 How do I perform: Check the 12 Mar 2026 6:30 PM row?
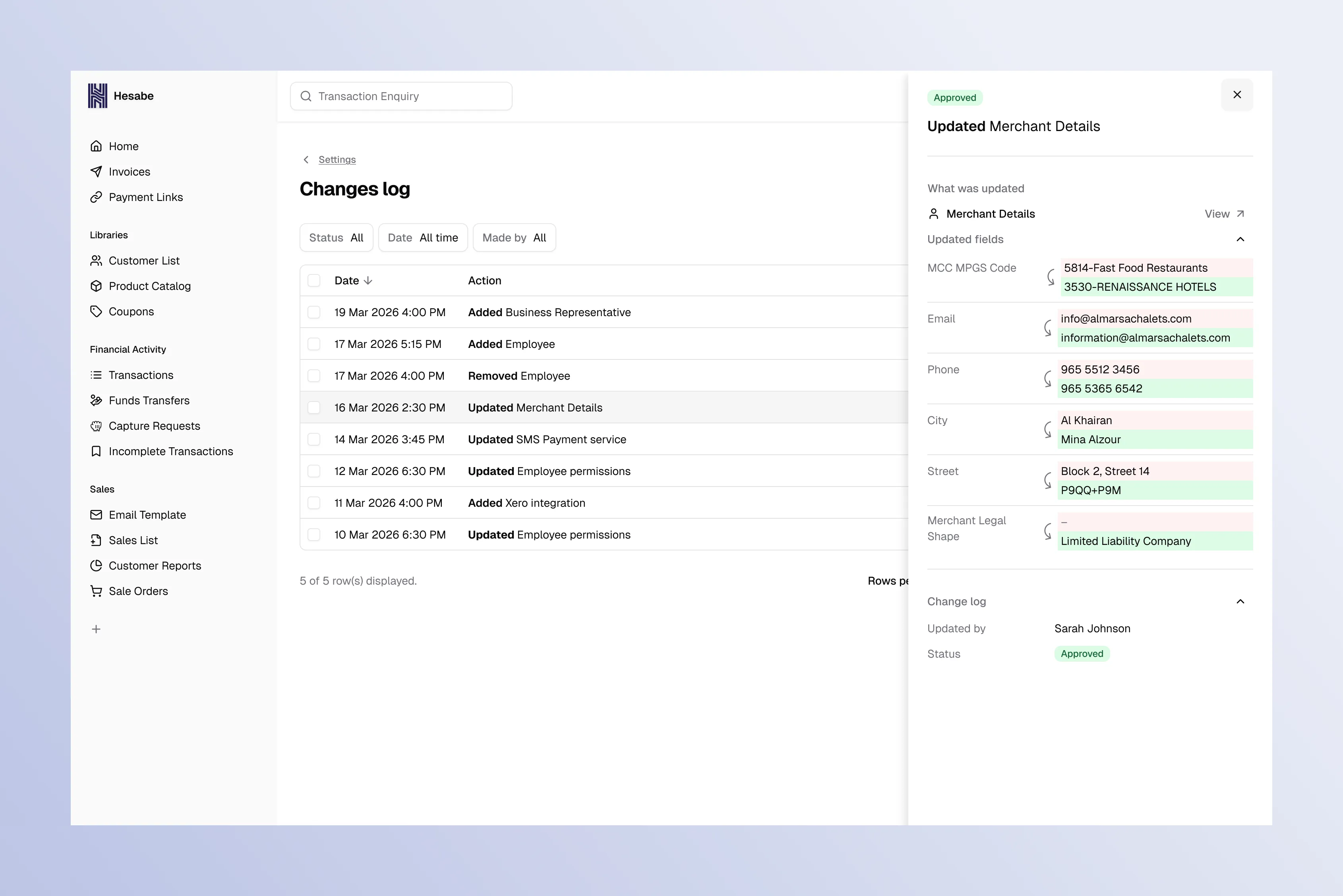coord(314,471)
